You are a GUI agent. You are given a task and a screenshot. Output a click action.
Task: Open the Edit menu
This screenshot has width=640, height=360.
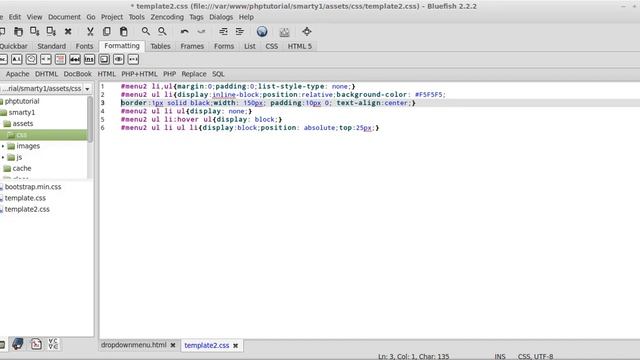(x=15, y=17)
